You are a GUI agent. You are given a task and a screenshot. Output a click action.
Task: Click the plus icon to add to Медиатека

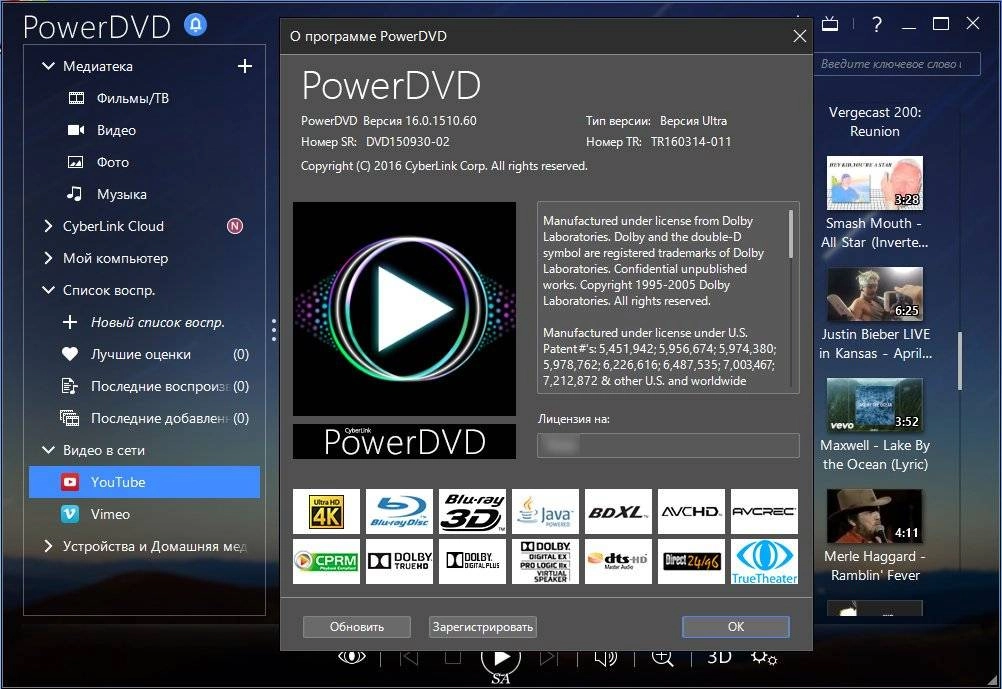[x=245, y=66]
